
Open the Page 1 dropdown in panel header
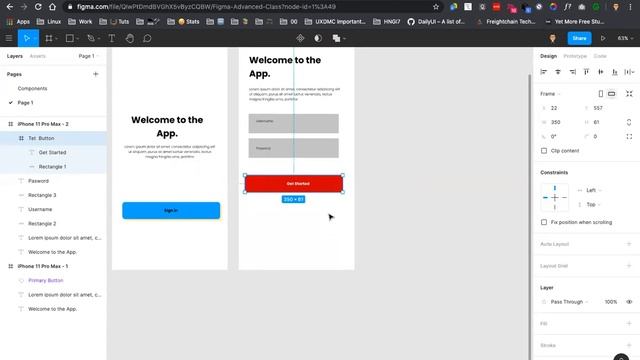click(x=89, y=56)
